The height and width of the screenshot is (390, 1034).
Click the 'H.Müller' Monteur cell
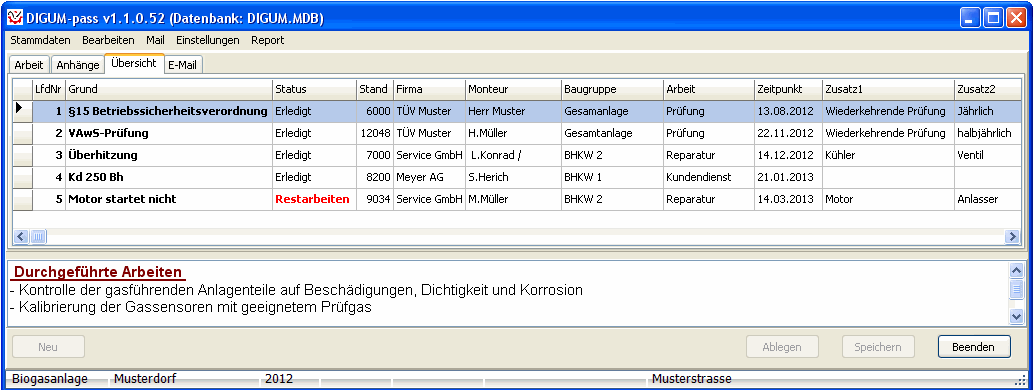[513, 133]
